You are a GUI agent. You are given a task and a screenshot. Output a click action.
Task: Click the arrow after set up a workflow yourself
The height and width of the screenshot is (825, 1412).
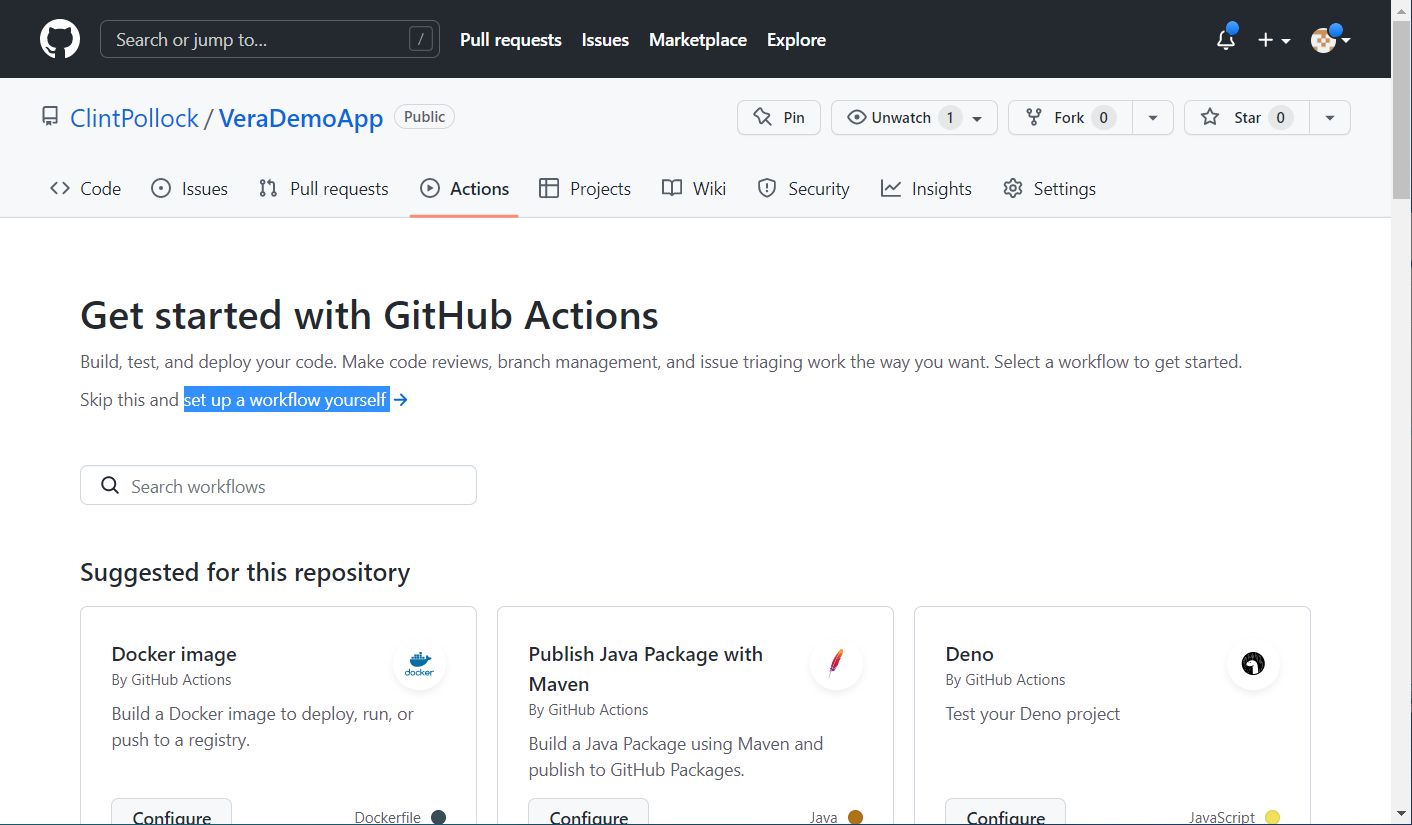pyautogui.click(x=401, y=400)
